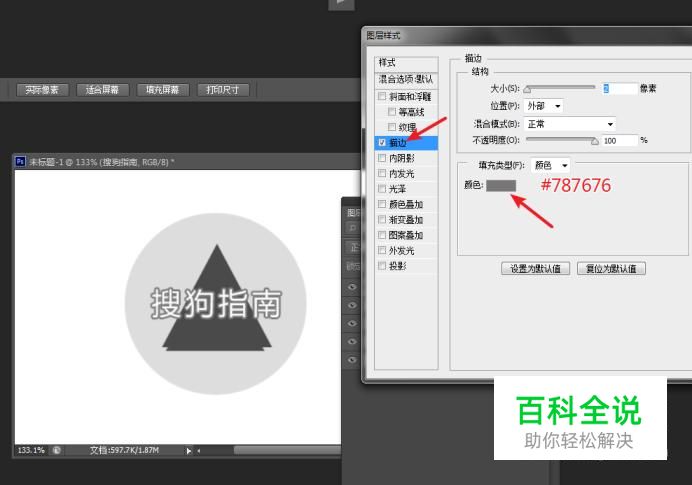Click the 复位为默认值 button
This screenshot has width=692, height=485.
(611, 268)
